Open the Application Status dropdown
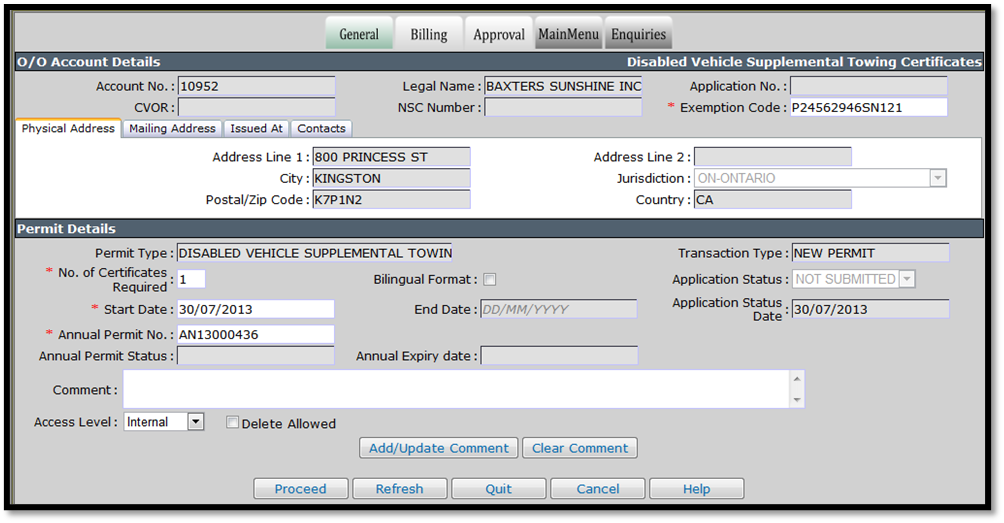 (x=907, y=279)
